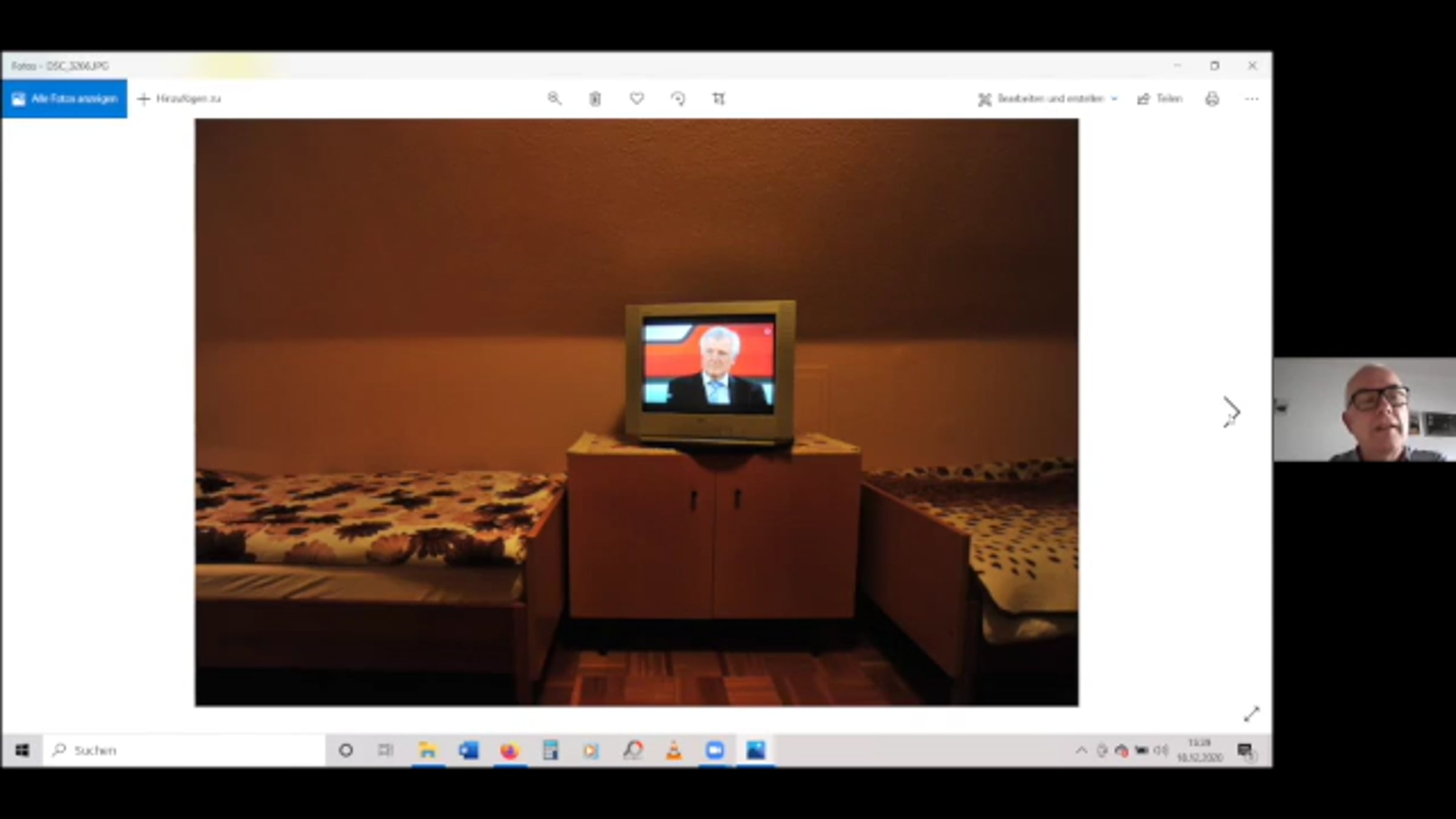
Task: Toggle the heart favorite icon
Action: coord(636,98)
